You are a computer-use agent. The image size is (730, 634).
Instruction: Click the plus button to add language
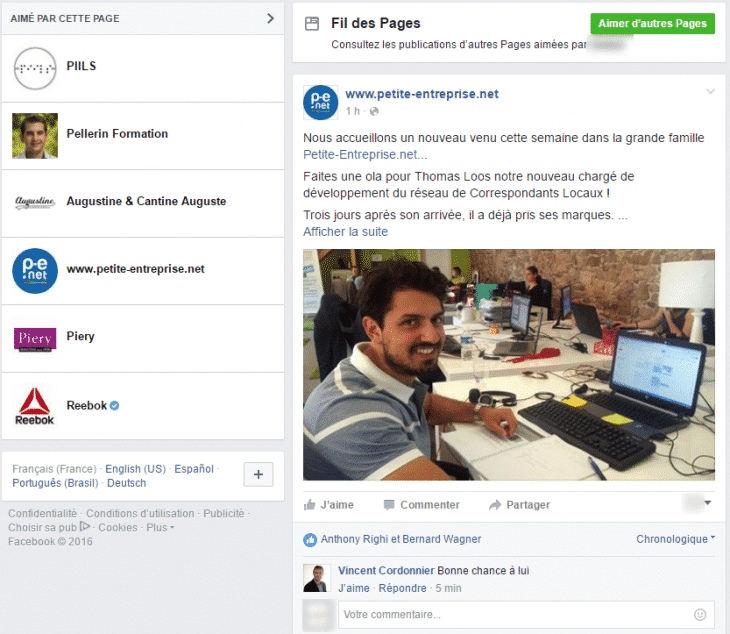(257, 475)
